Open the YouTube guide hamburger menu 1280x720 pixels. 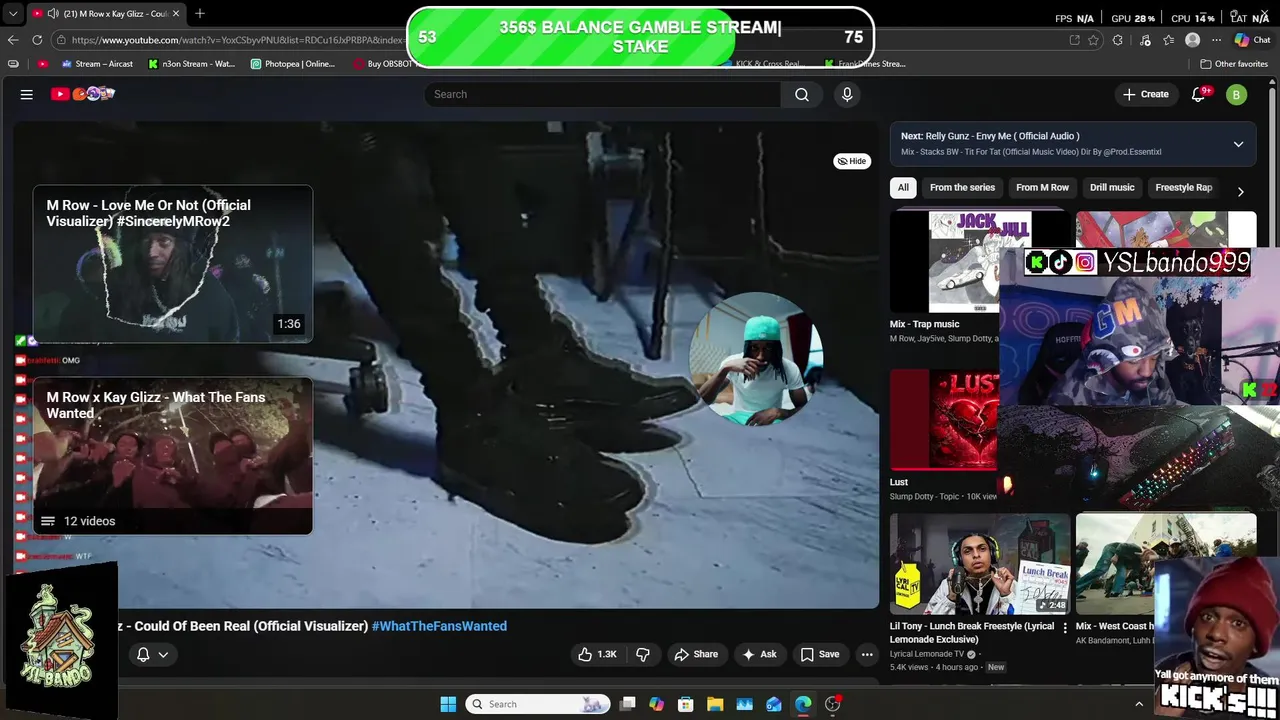[x=27, y=94]
